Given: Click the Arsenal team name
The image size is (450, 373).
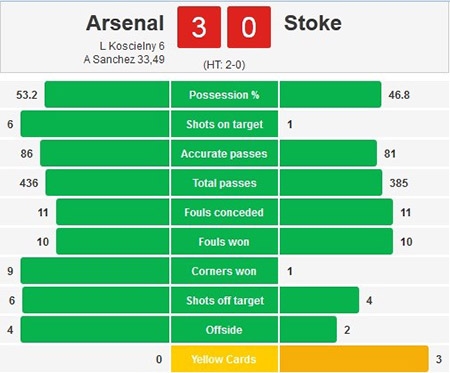Looking at the screenshot, I should (125, 23).
